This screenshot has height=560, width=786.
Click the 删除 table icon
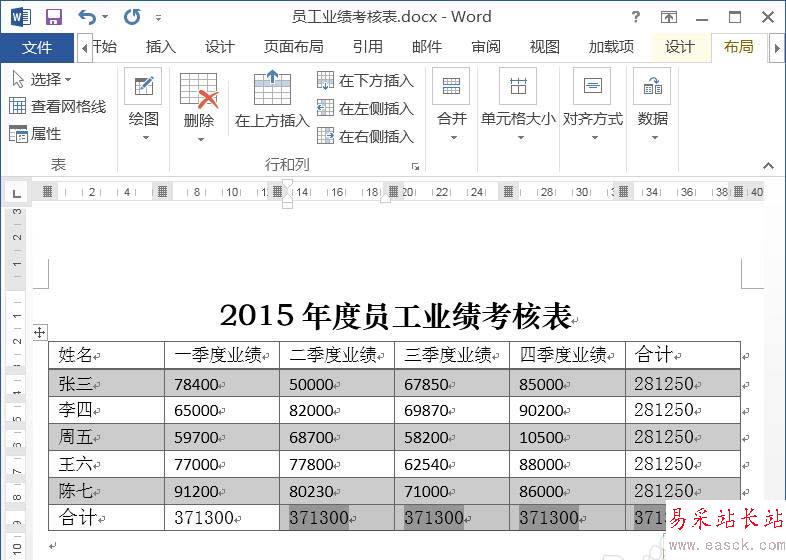(199, 89)
